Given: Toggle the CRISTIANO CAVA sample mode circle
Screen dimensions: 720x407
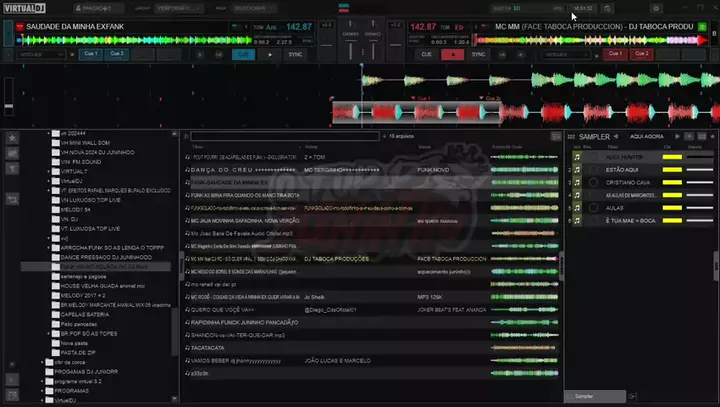Looking at the screenshot, I should pos(593,182).
